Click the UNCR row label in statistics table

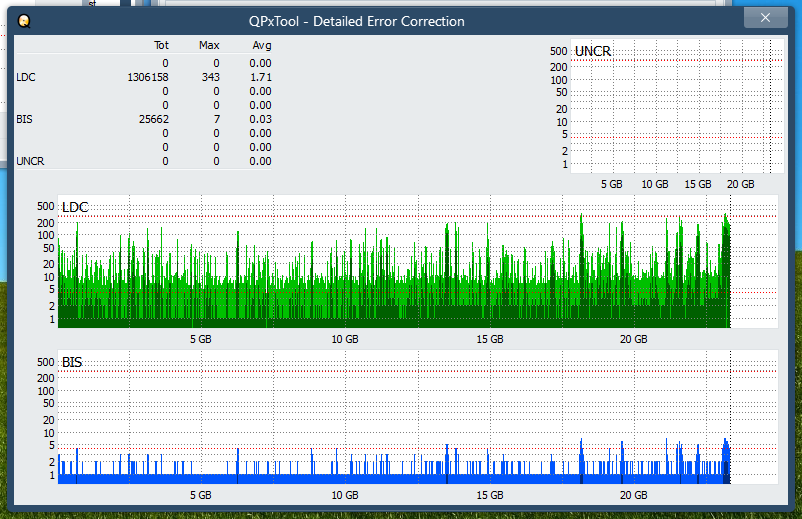click(30, 161)
